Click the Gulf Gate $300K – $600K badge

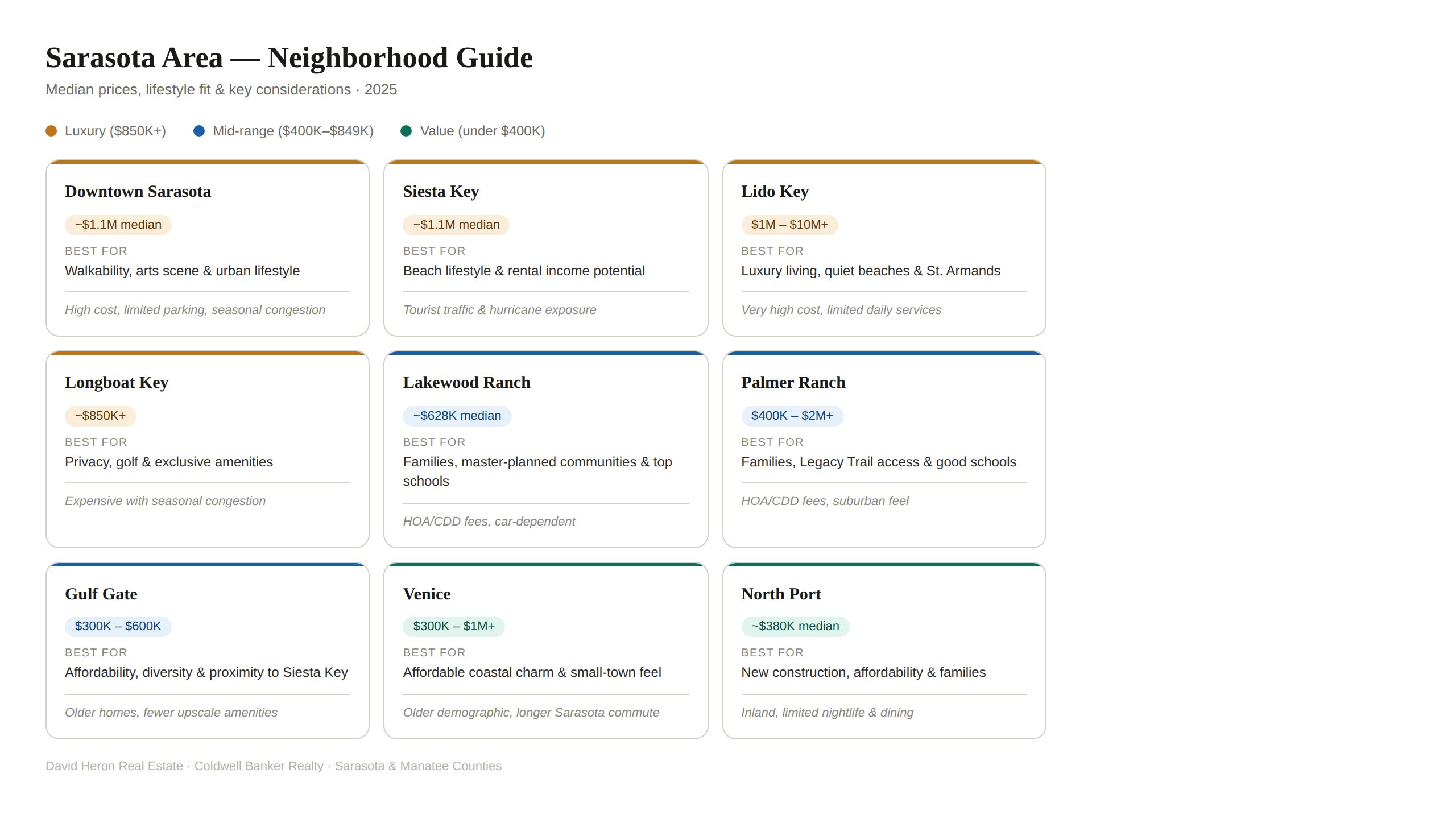click(x=118, y=626)
